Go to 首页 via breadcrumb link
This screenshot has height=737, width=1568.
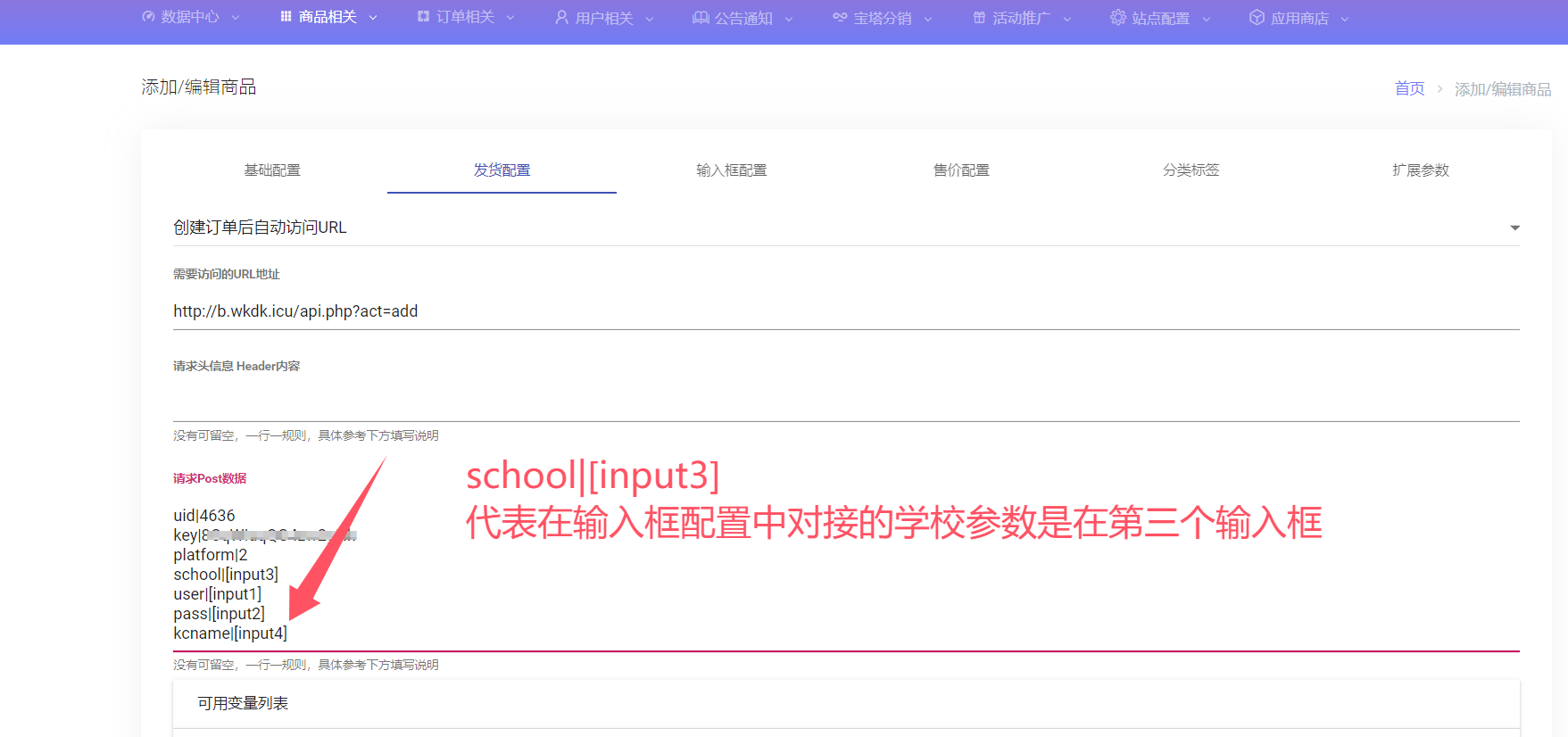coord(1409,89)
